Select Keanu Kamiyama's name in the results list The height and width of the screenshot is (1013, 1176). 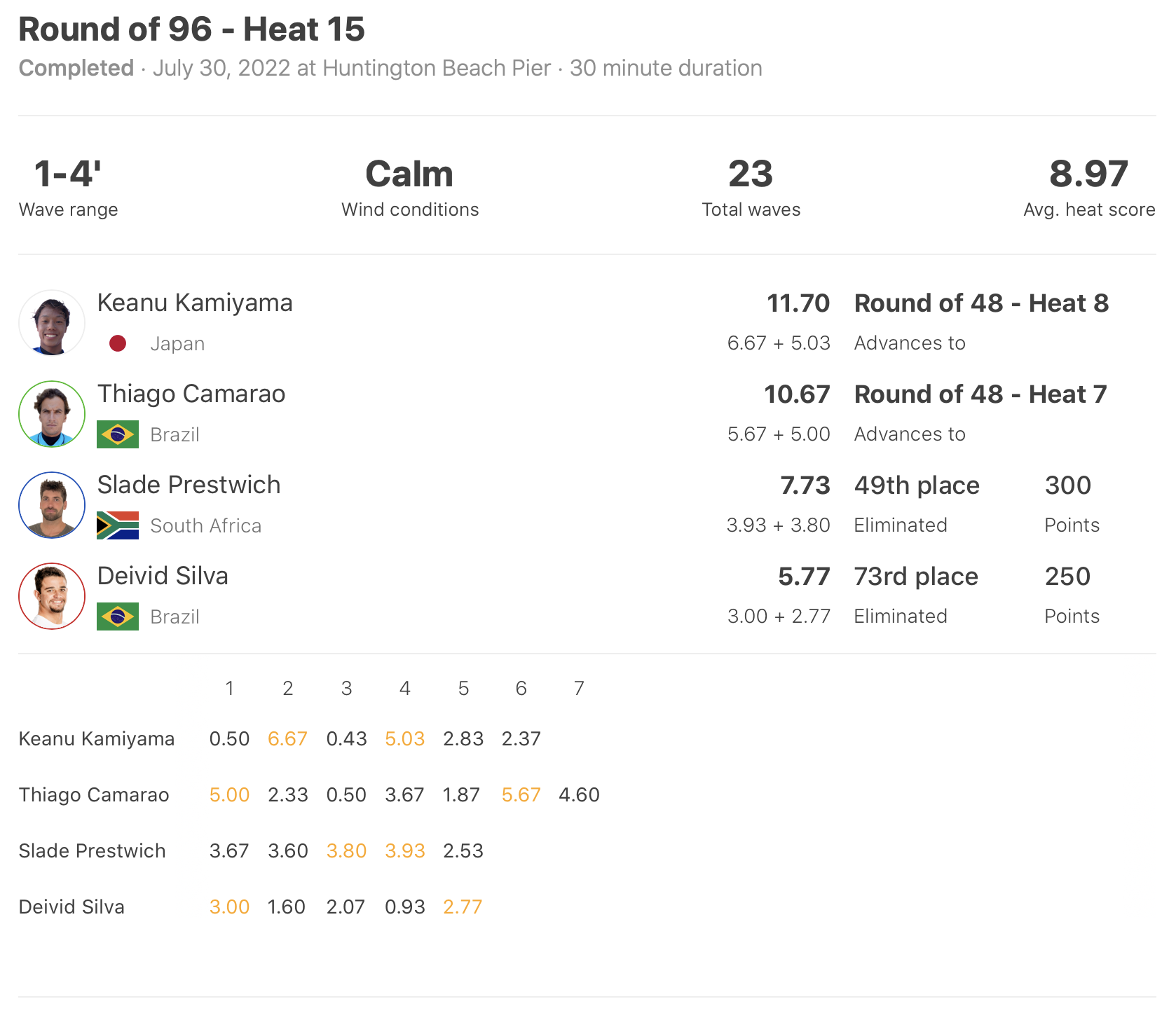195,303
